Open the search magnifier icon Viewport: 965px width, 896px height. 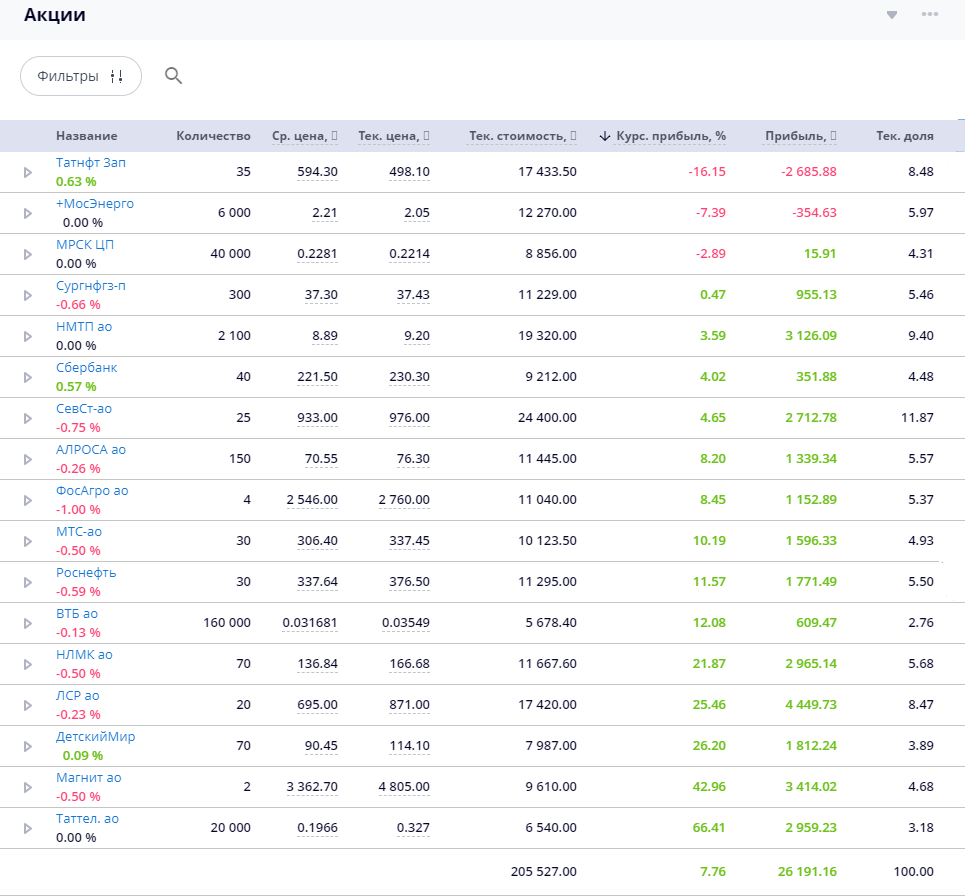tap(174, 76)
